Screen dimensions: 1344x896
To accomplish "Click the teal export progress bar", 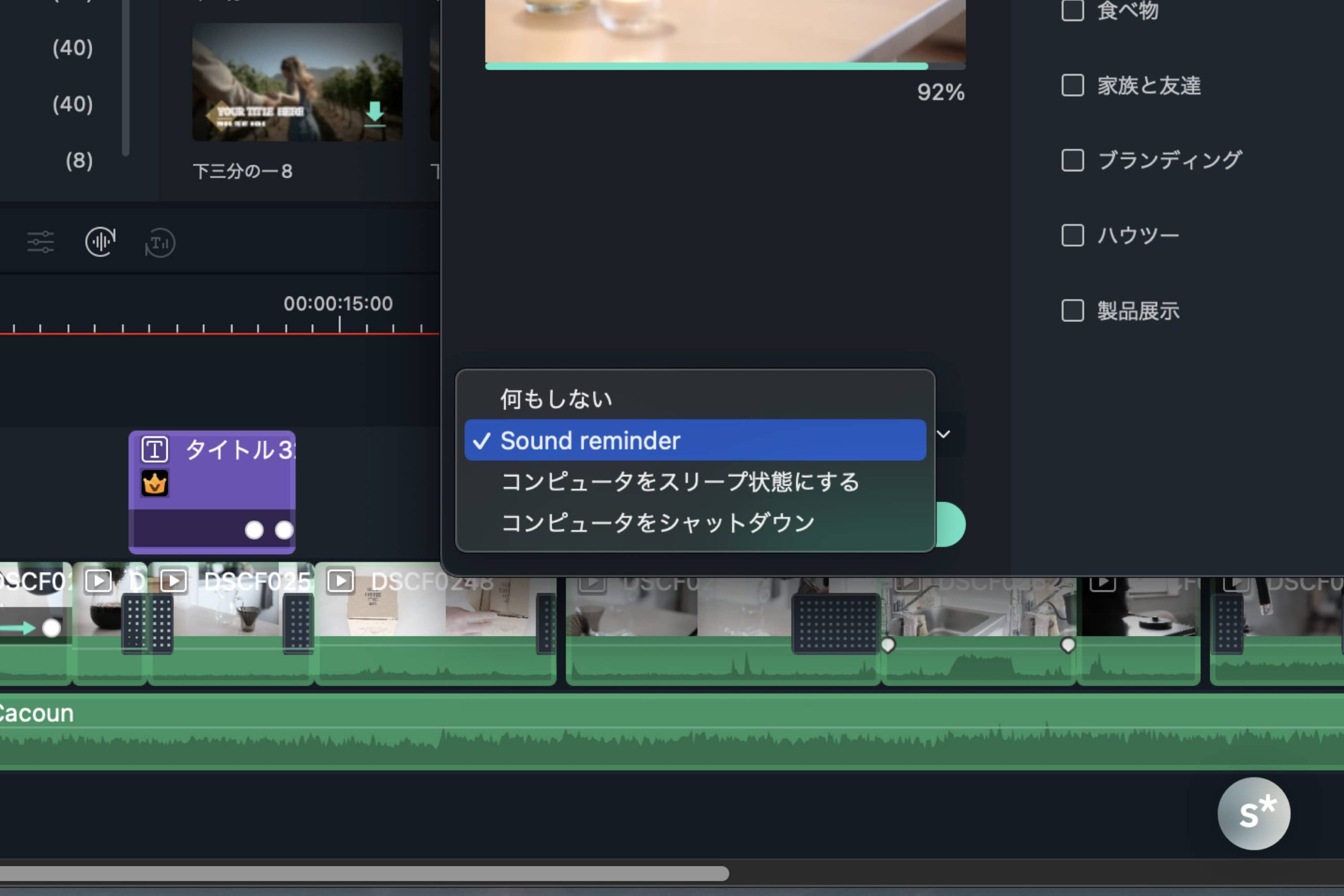I will tap(706, 66).
